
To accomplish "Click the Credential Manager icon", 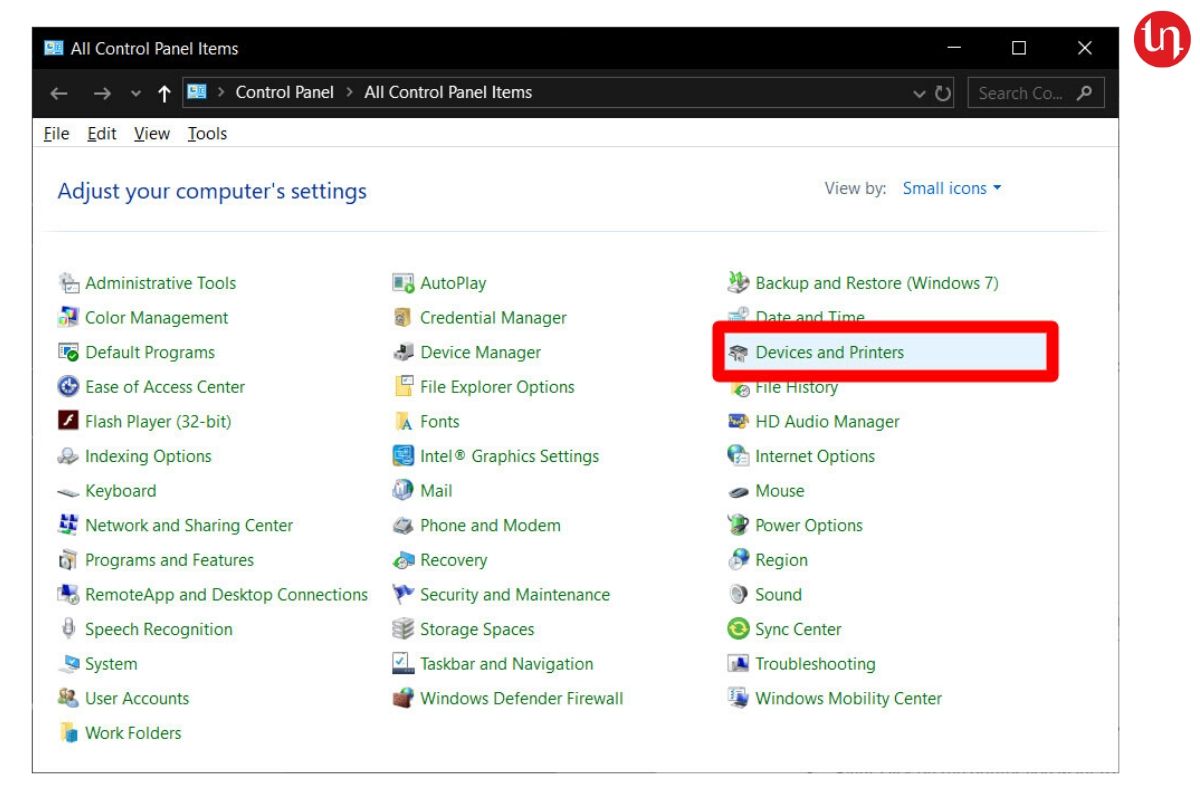I will 403,318.
